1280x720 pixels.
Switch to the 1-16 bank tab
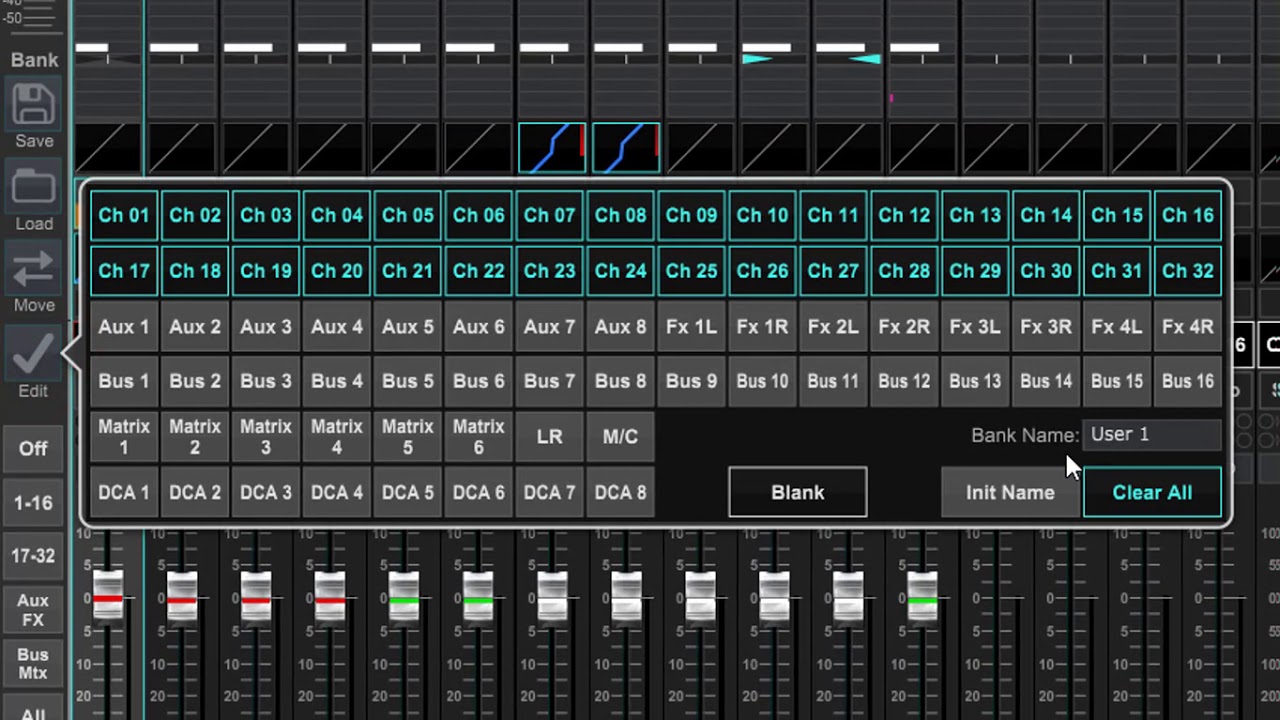tap(33, 503)
